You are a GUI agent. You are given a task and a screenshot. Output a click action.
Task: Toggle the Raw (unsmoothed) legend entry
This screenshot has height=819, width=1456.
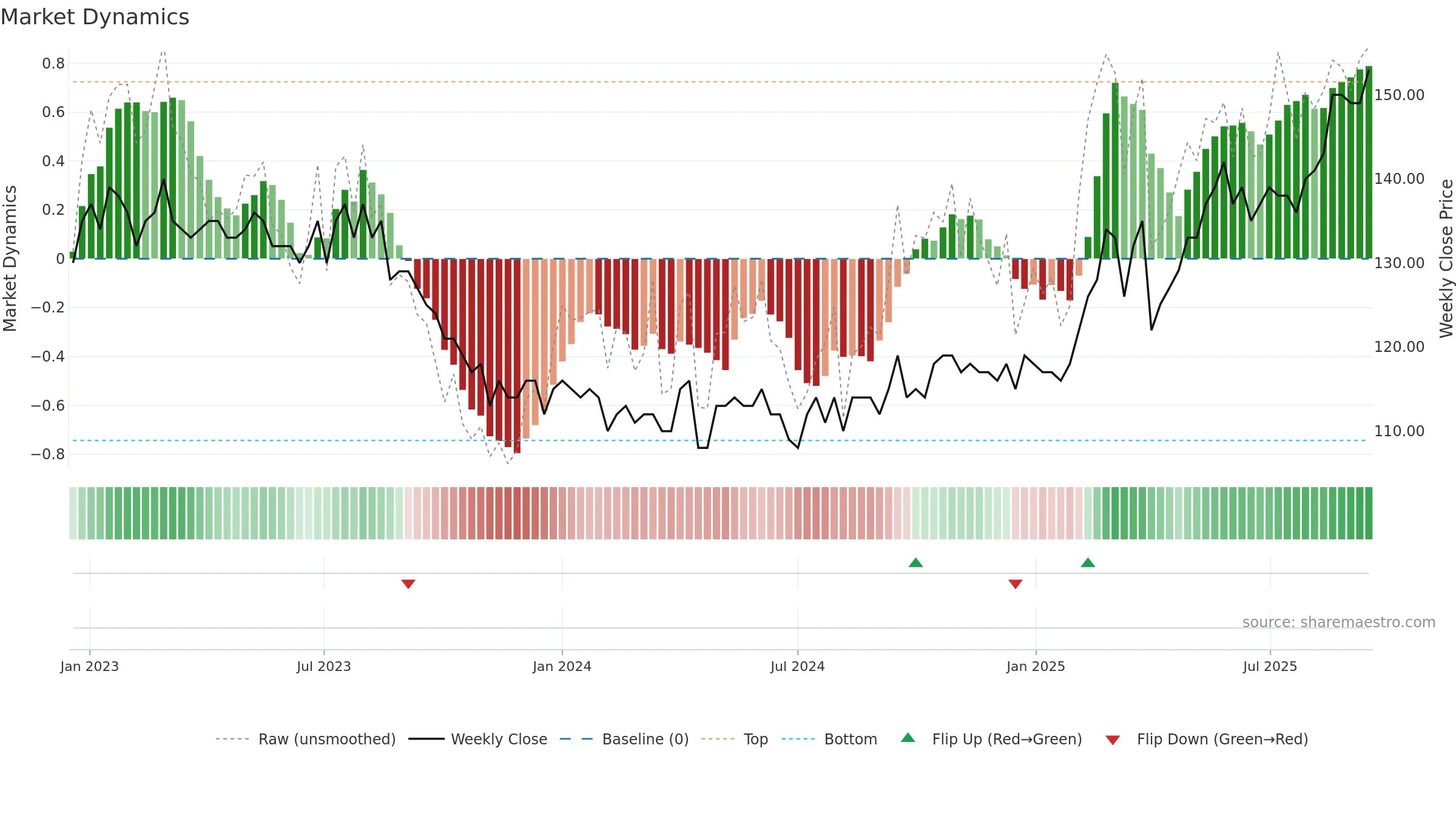[305, 739]
